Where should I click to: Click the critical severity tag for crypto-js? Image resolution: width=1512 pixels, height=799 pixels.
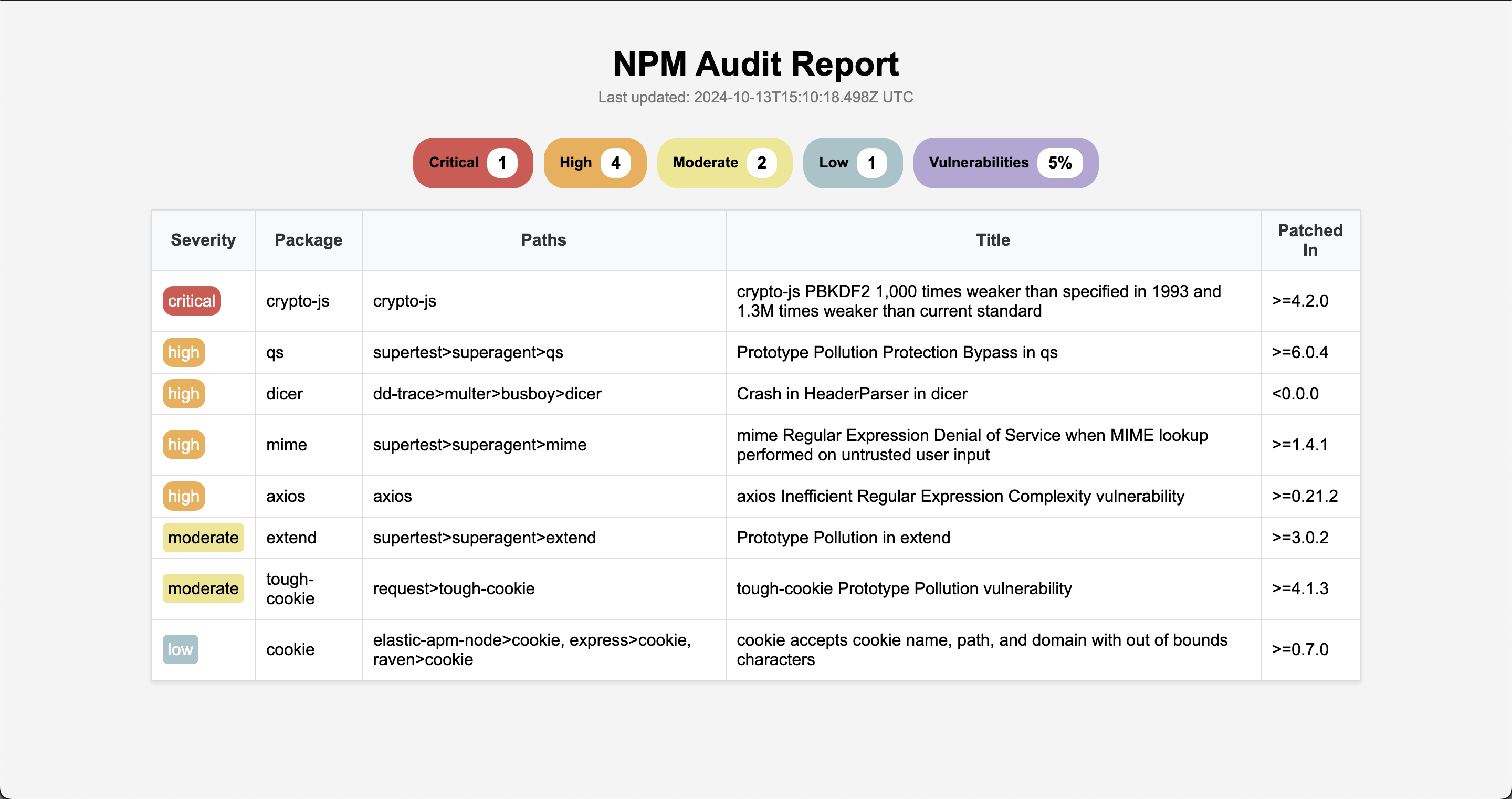[191, 301]
